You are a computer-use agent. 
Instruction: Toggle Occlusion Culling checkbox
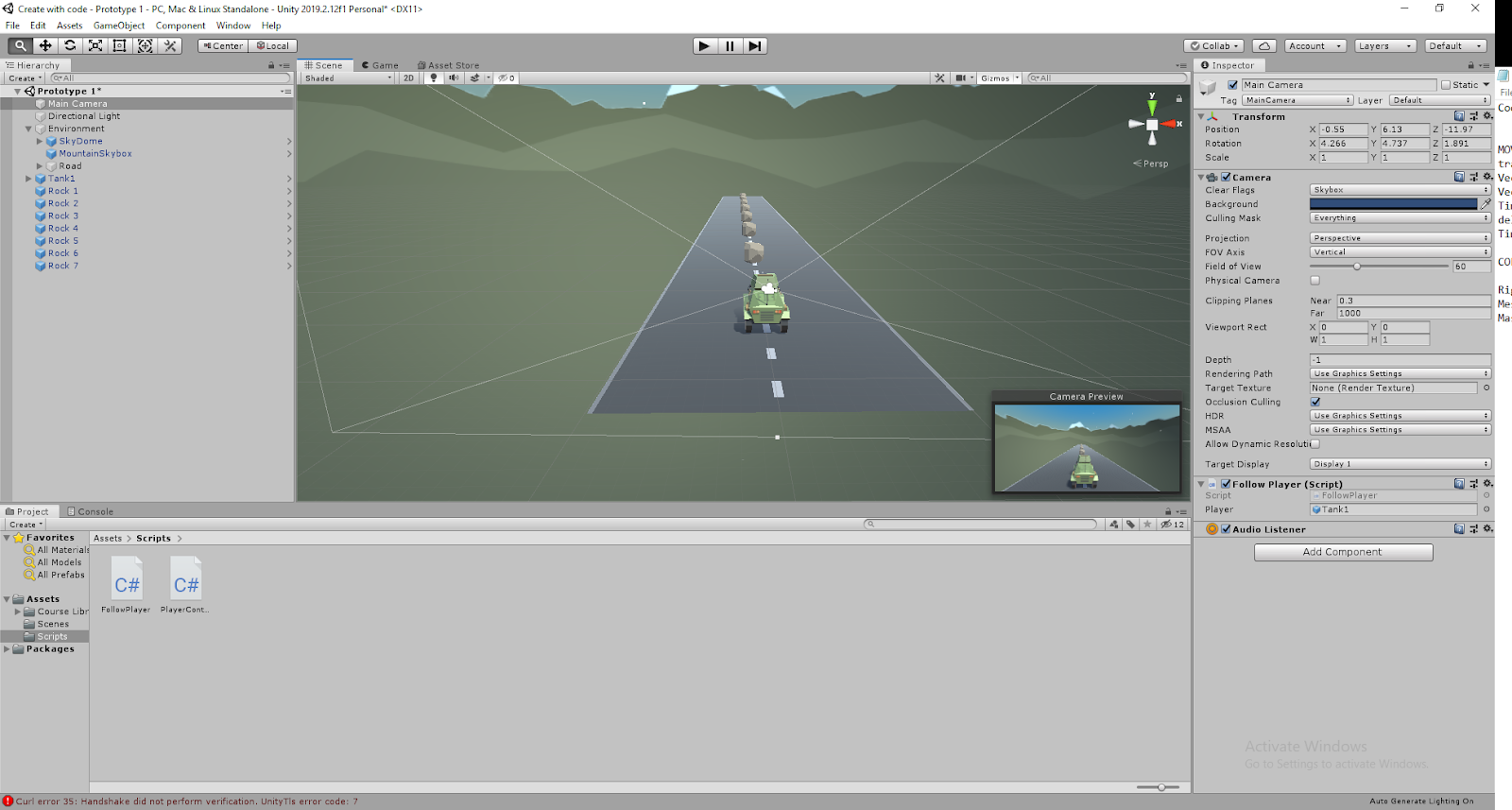[1315, 402]
